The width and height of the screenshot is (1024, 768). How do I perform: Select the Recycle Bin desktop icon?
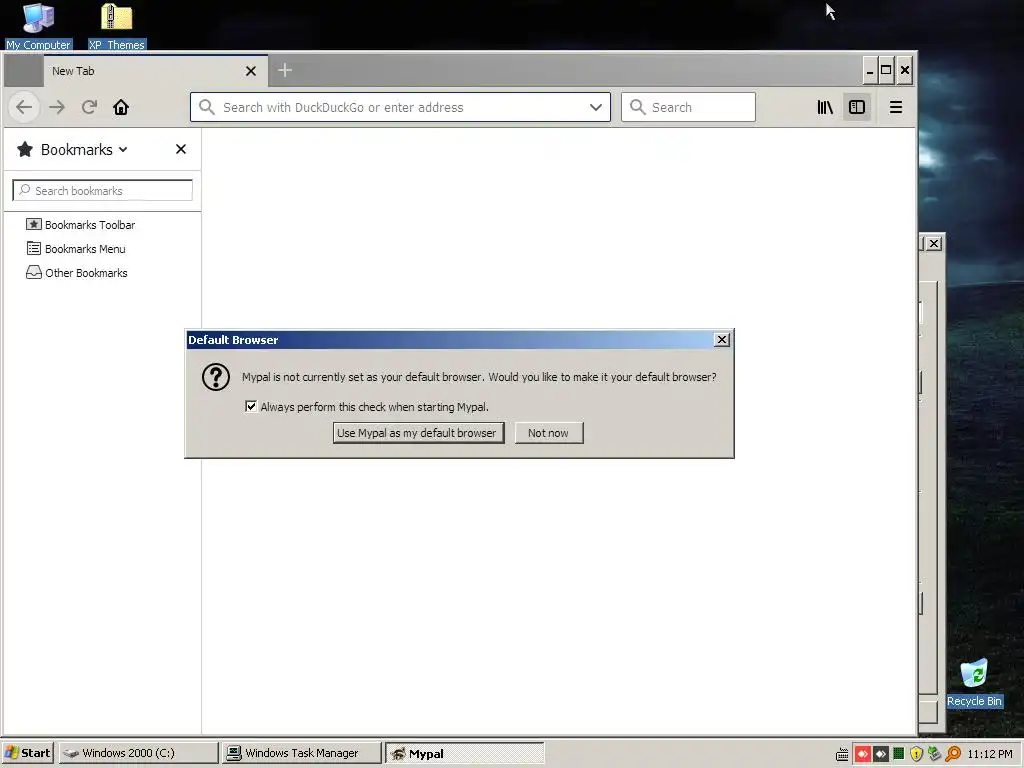pos(974,683)
